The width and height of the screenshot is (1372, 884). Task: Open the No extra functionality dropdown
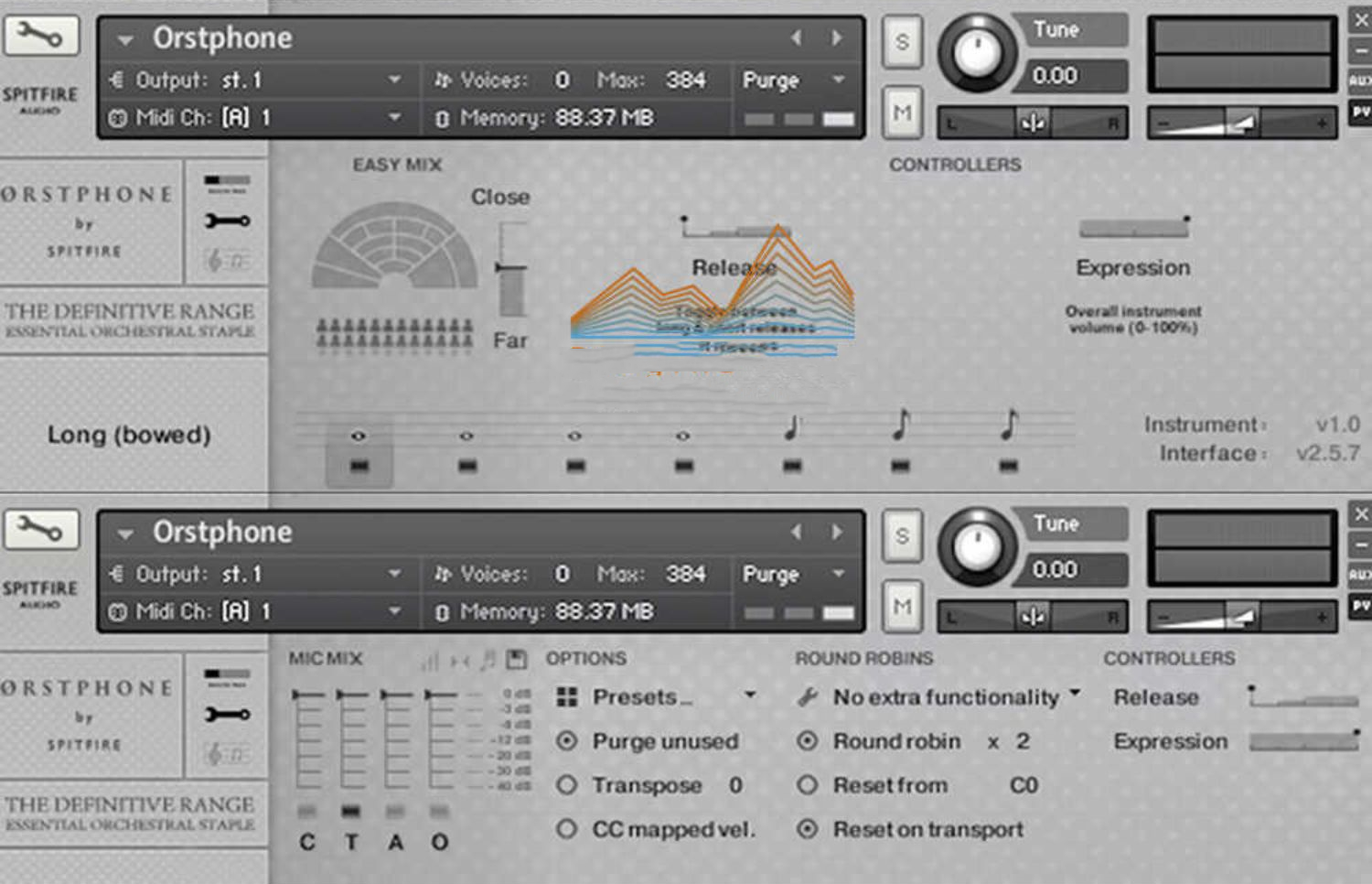coord(1074,693)
